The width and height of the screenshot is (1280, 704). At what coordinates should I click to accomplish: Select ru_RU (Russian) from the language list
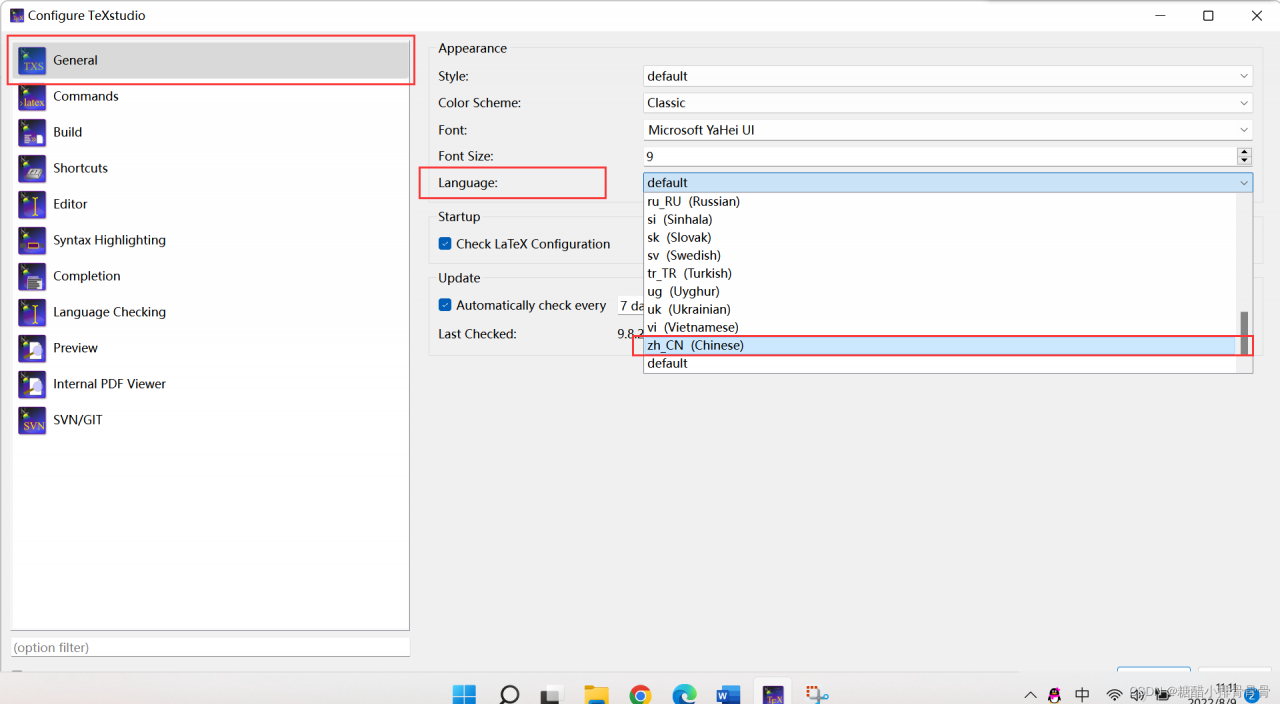pos(940,201)
